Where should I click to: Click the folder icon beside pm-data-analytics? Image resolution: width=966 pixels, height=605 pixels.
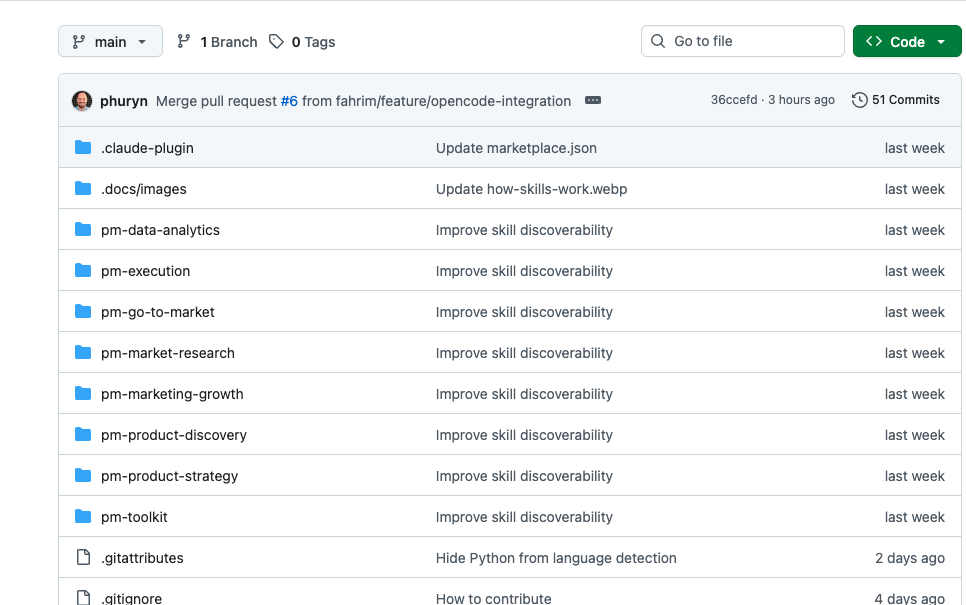[x=83, y=229]
